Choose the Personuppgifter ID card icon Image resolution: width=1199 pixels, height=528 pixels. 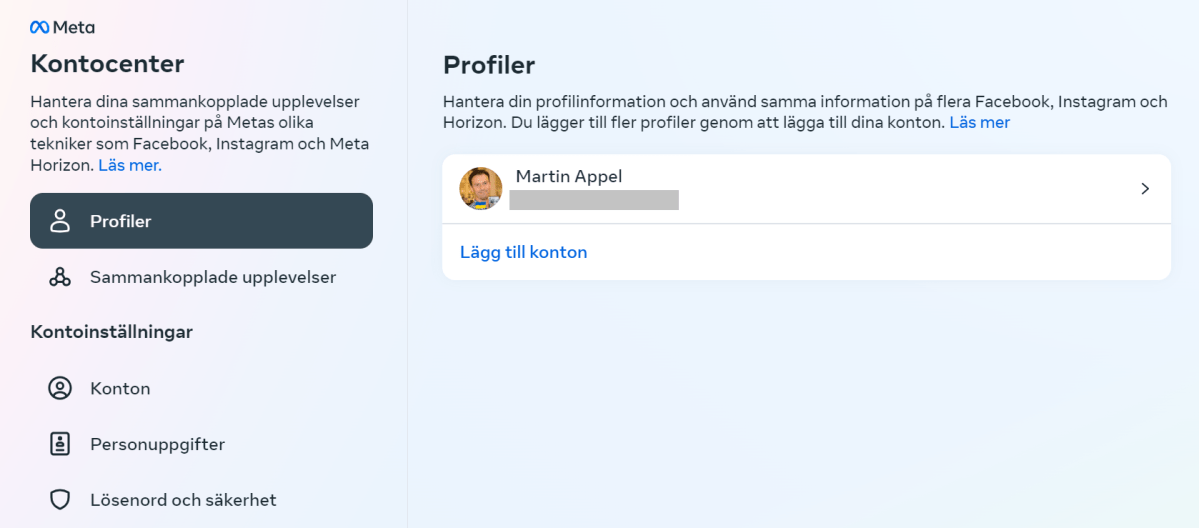60,444
